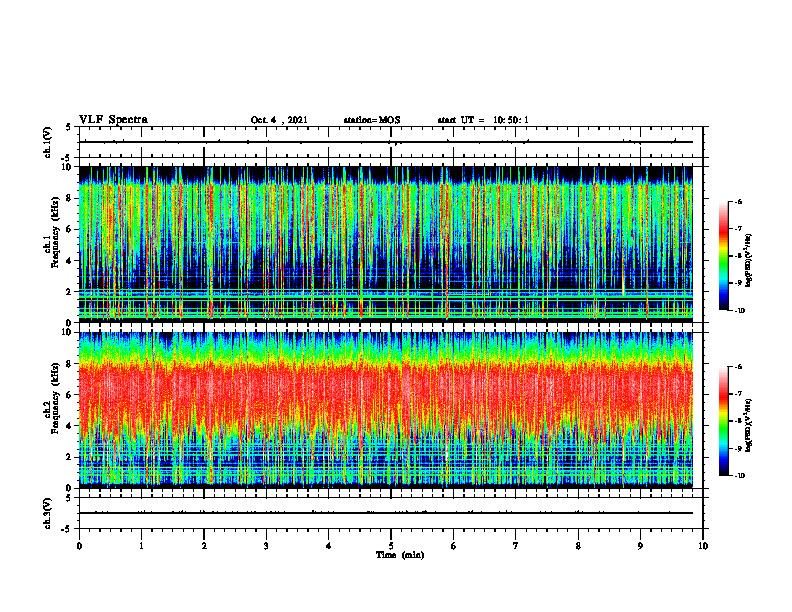
Task: Click time axis tick label "1"
Action: click(141, 546)
